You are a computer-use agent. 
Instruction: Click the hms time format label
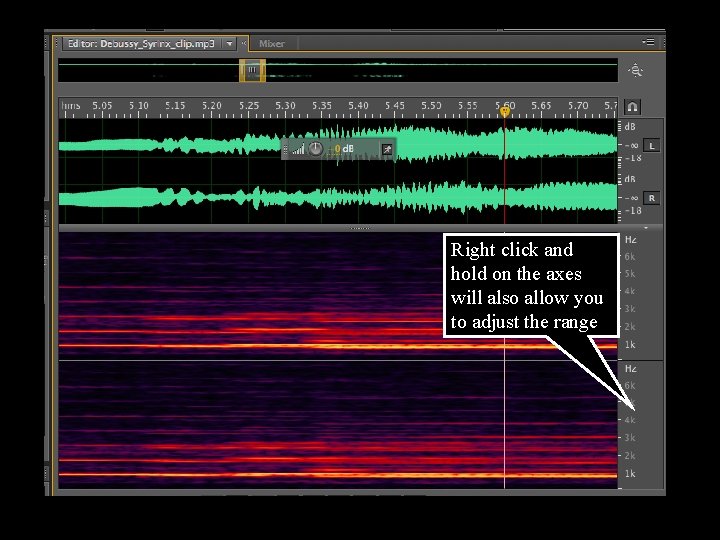pyautogui.click(x=71, y=106)
